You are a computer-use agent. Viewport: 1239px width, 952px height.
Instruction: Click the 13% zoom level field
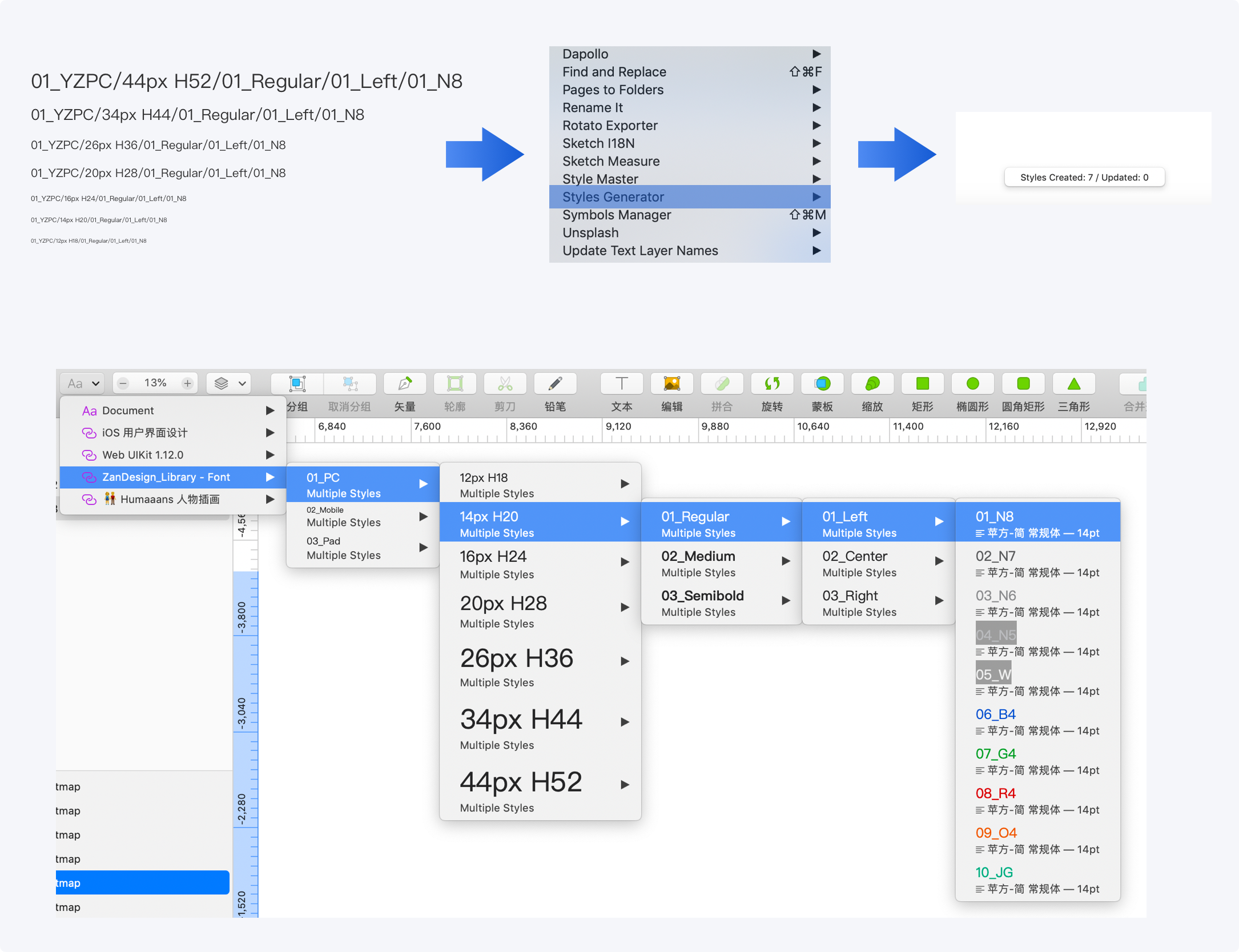(x=155, y=383)
